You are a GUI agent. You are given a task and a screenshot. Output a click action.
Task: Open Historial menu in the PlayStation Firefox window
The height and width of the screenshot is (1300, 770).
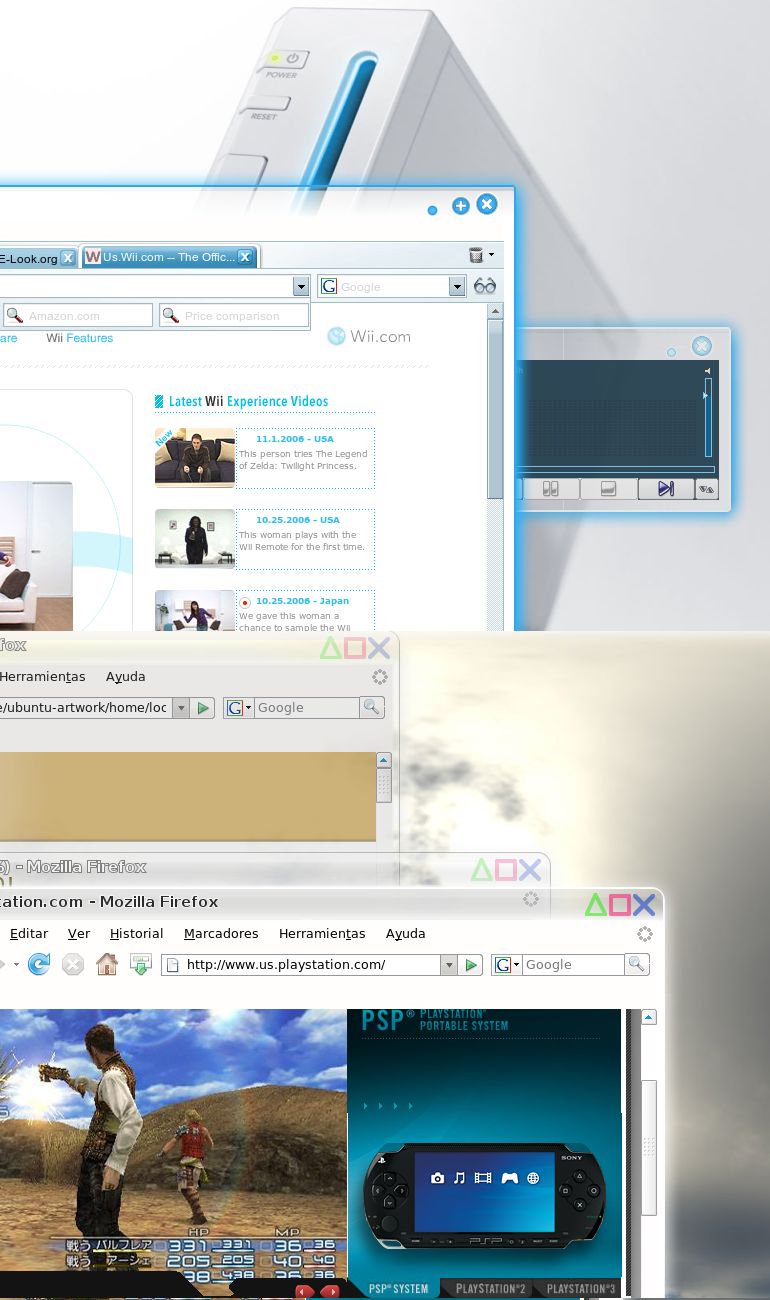click(136, 933)
